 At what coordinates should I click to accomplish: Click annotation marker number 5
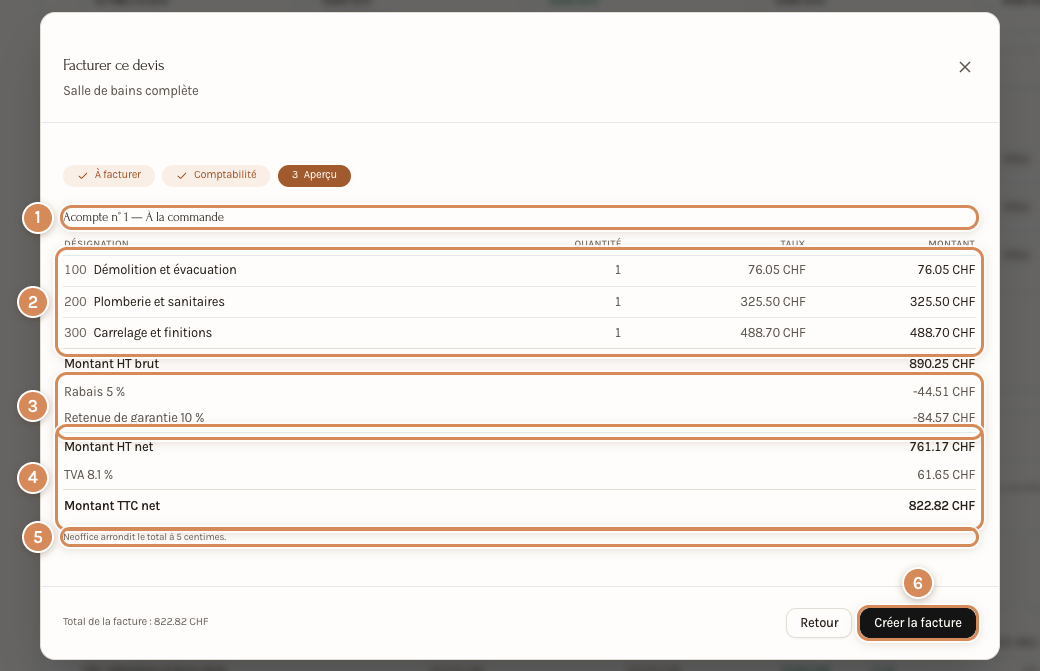tap(38, 537)
